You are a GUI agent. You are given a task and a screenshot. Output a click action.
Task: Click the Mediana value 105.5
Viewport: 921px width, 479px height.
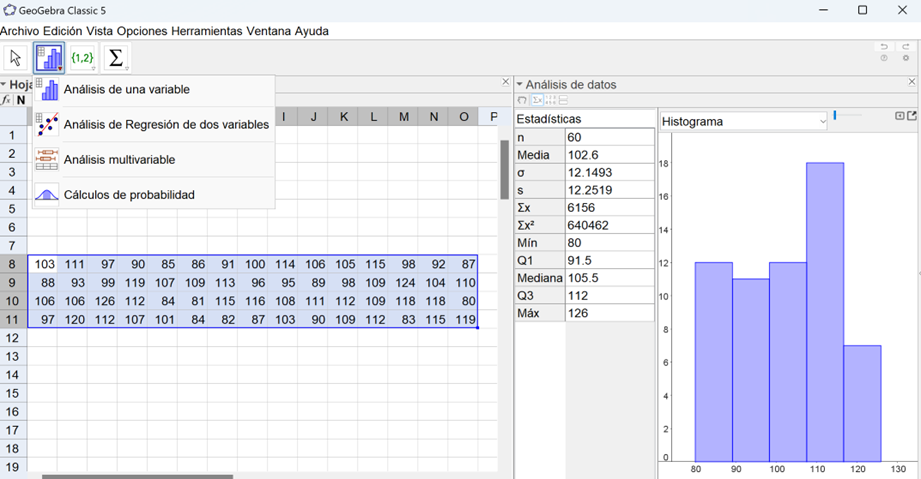click(x=610, y=278)
